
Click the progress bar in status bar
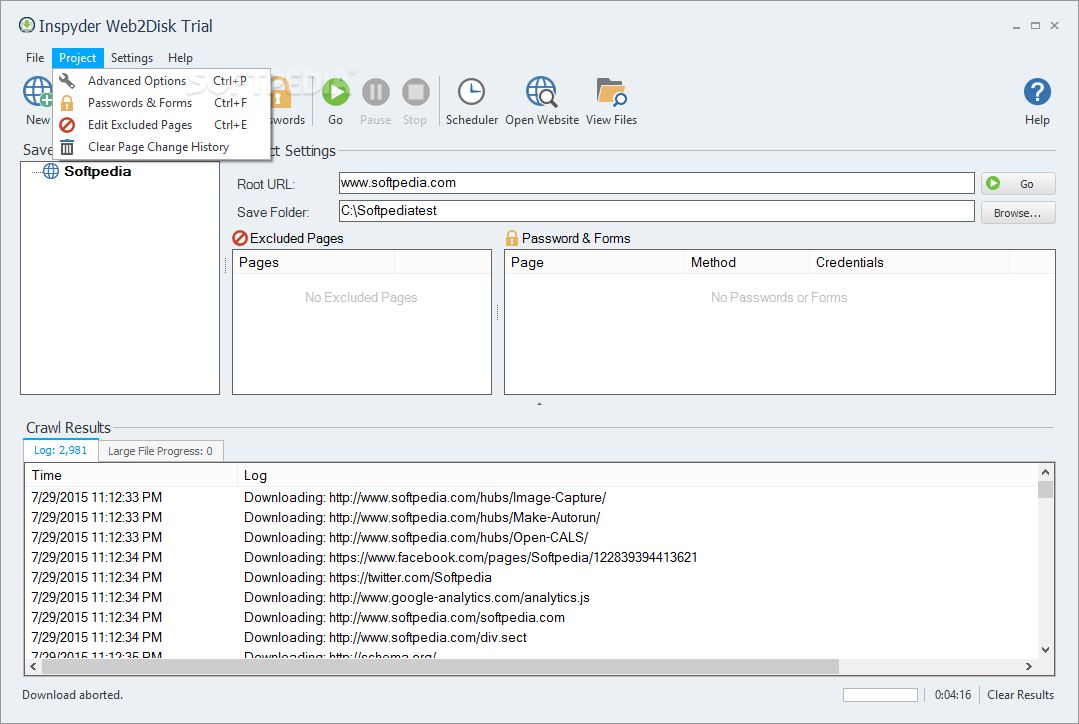(x=880, y=695)
